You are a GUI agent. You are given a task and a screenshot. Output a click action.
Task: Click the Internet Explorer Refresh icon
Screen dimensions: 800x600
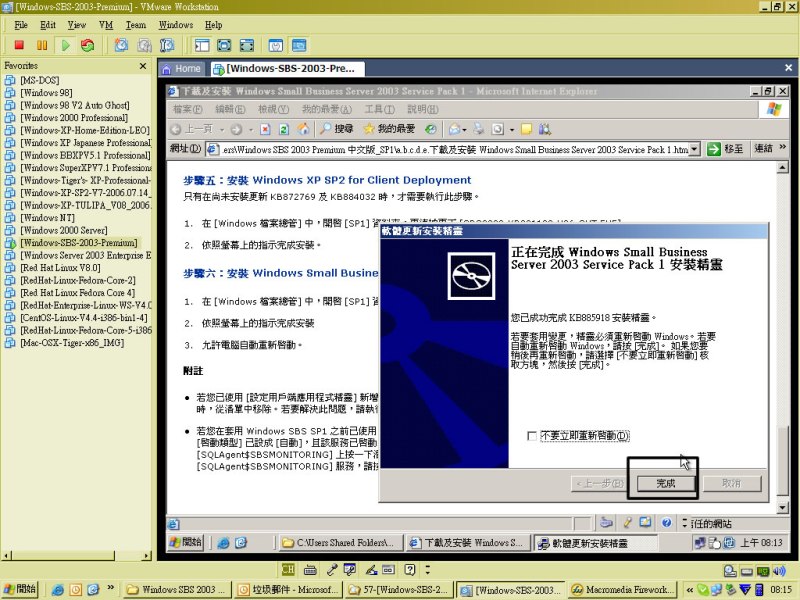[x=284, y=130]
